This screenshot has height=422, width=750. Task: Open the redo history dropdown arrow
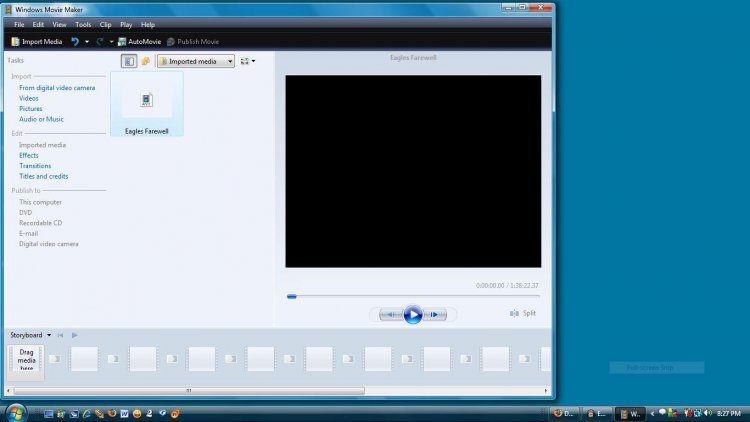(111, 42)
